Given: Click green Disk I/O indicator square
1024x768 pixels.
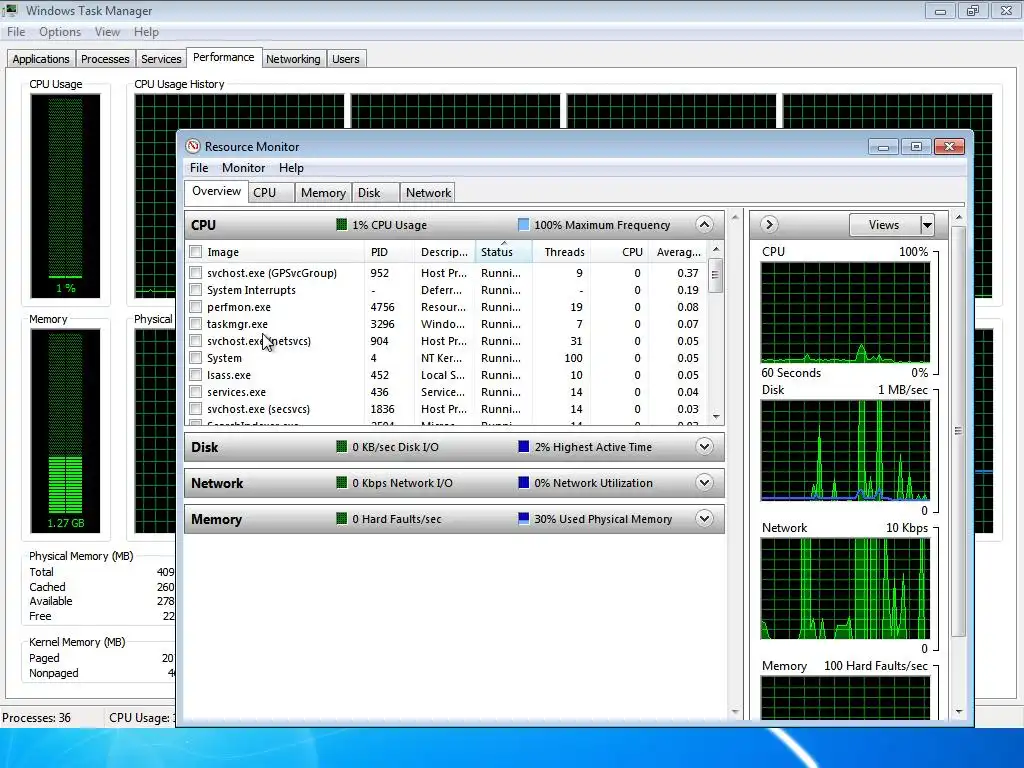Looking at the screenshot, I should [x=342, y=447].
